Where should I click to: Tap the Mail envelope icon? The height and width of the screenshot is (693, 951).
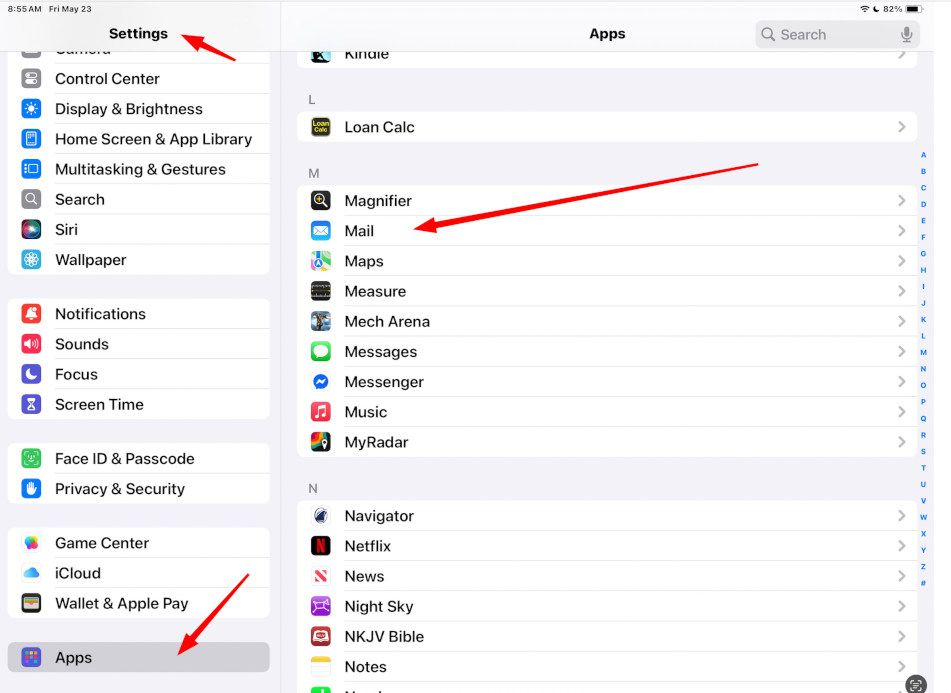point(321,231)
